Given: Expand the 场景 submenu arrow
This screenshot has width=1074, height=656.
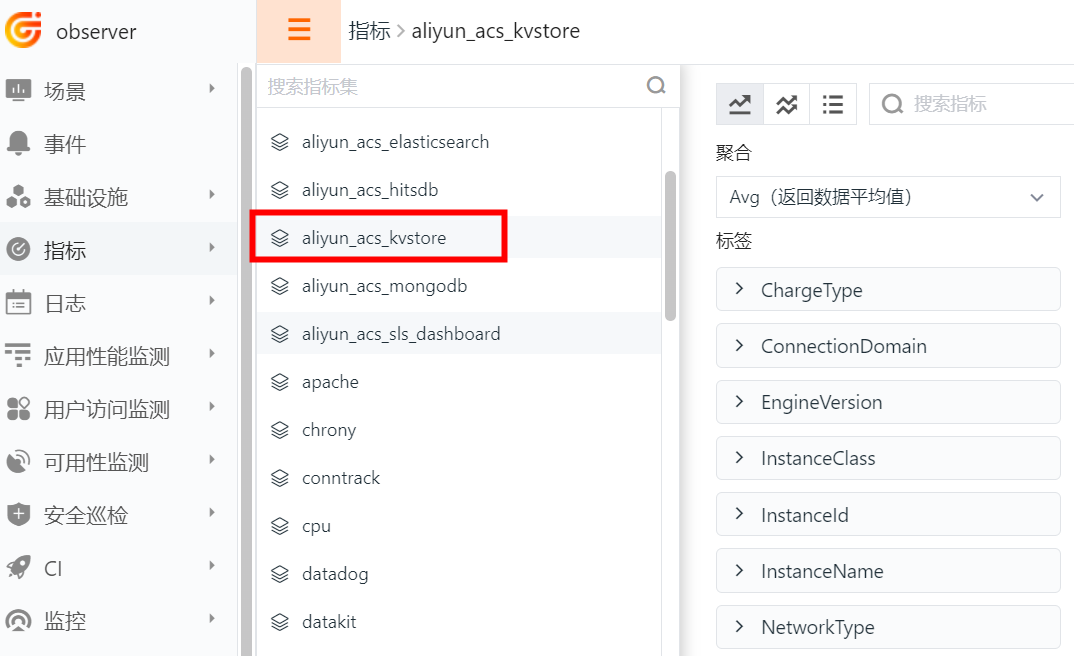Looking at the screenshot, I should (x=212, y=88).
